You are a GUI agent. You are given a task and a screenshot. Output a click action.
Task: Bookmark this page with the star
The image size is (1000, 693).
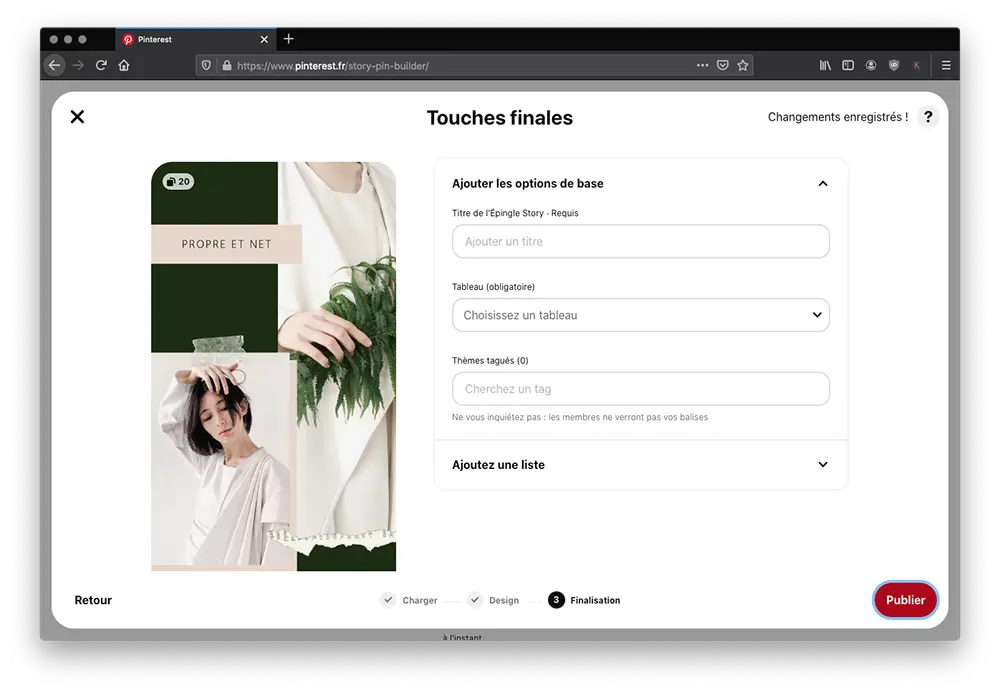743,65
